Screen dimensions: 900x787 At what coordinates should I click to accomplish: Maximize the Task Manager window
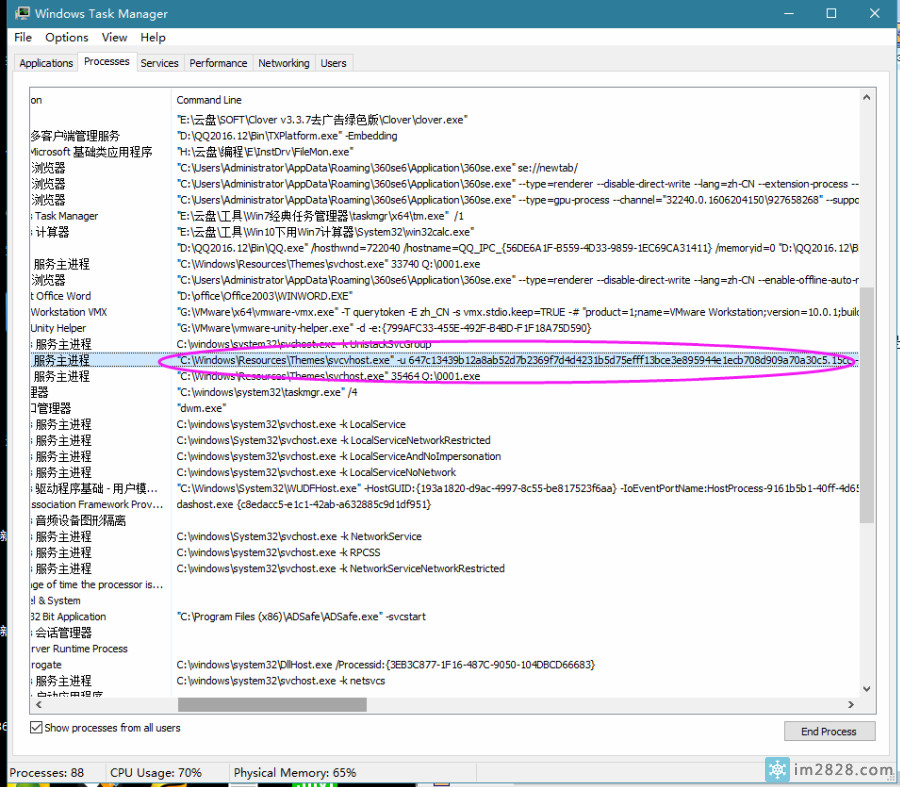pyautogui.click(x=831, y=14)
